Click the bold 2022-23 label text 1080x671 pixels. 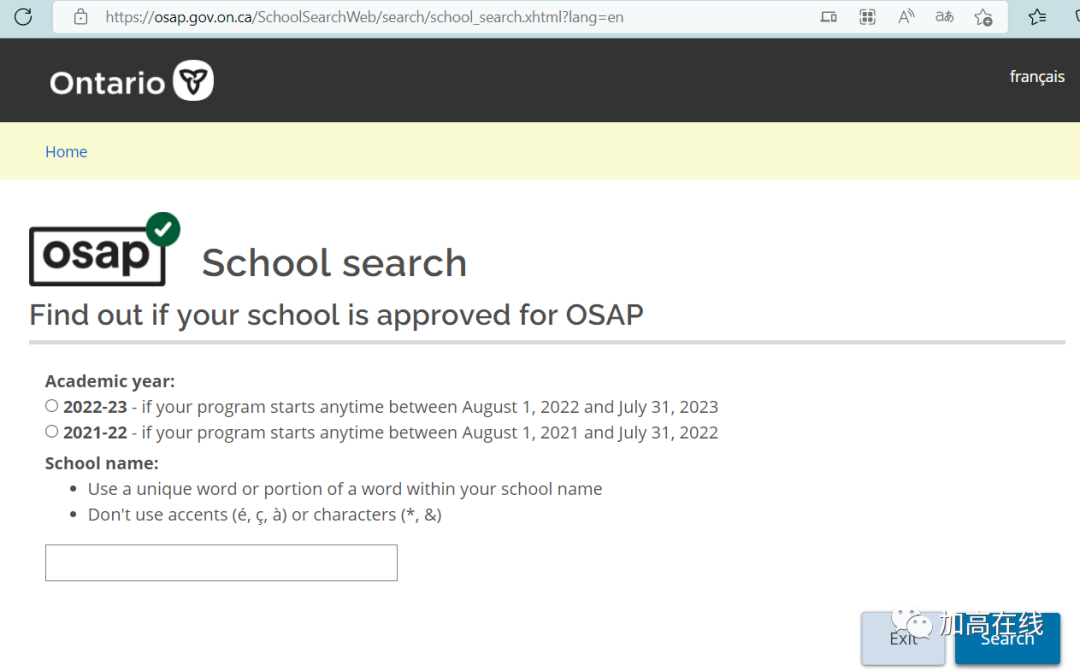pos(96,406)
